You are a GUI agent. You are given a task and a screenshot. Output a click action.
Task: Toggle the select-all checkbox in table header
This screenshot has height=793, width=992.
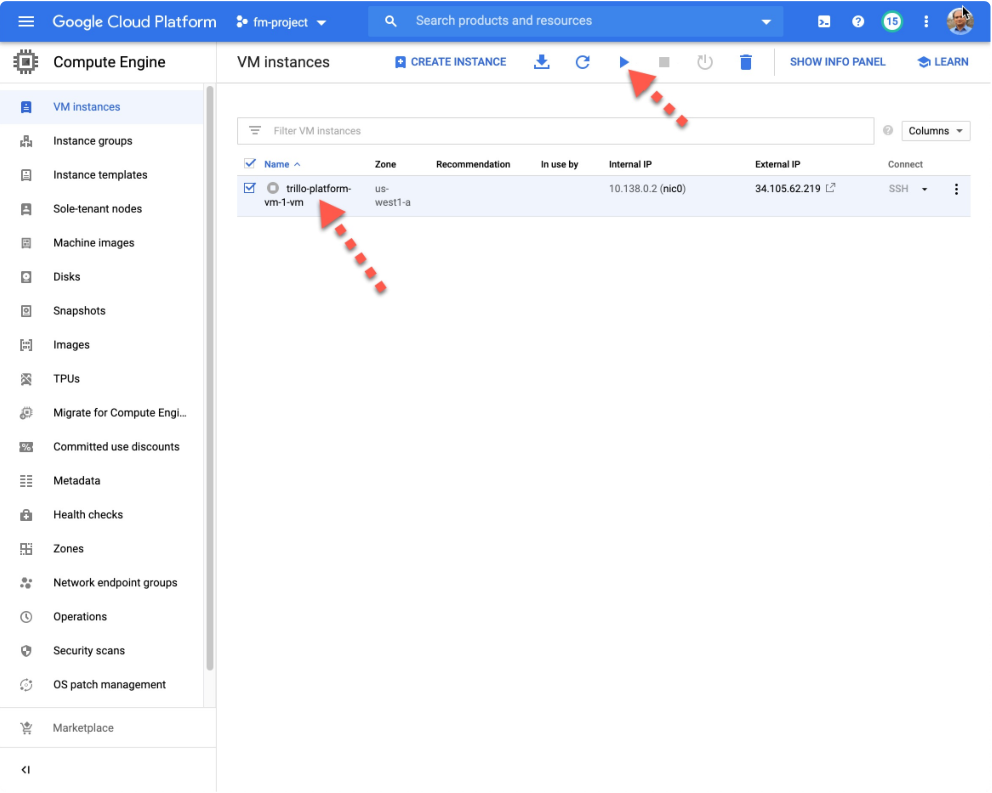pyautogui.click(x=250, y=163)
